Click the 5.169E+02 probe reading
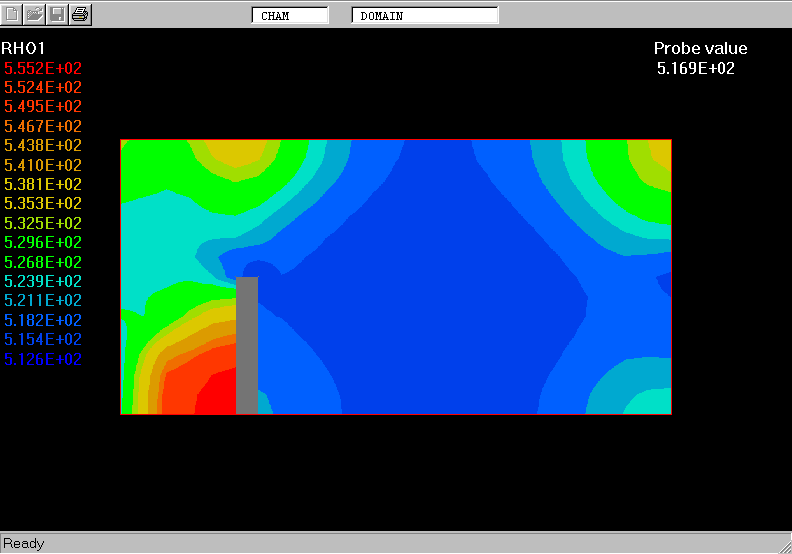Viewport: 792px width, 554px height. pyautogui.click(x=695, y=69)
